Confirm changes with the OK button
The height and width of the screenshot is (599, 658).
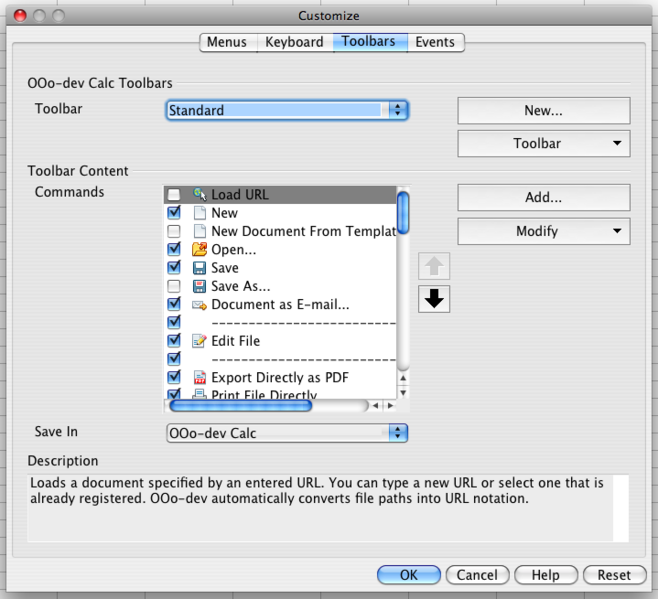pos(408,575)
